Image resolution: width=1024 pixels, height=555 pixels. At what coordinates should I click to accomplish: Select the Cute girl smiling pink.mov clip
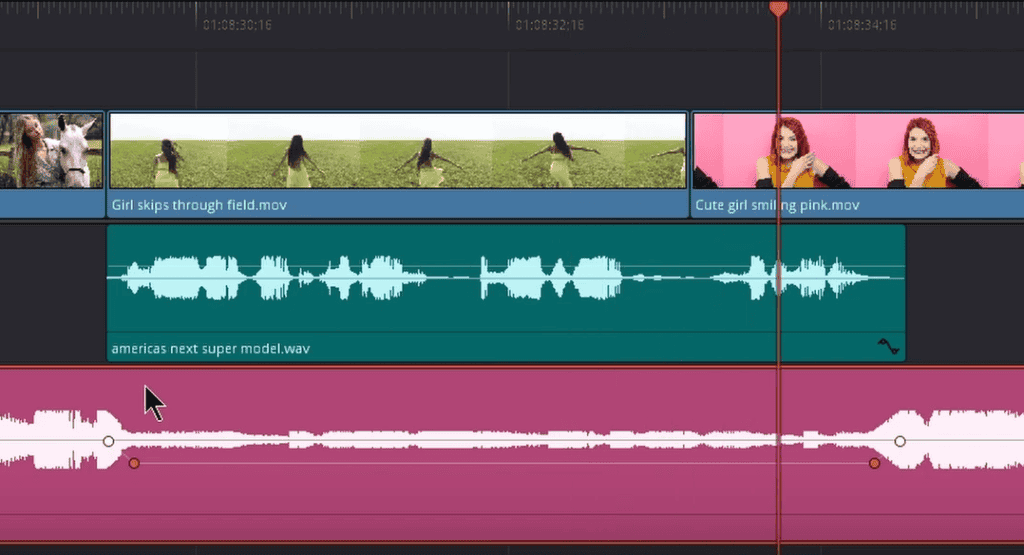(x=857, y=164)
